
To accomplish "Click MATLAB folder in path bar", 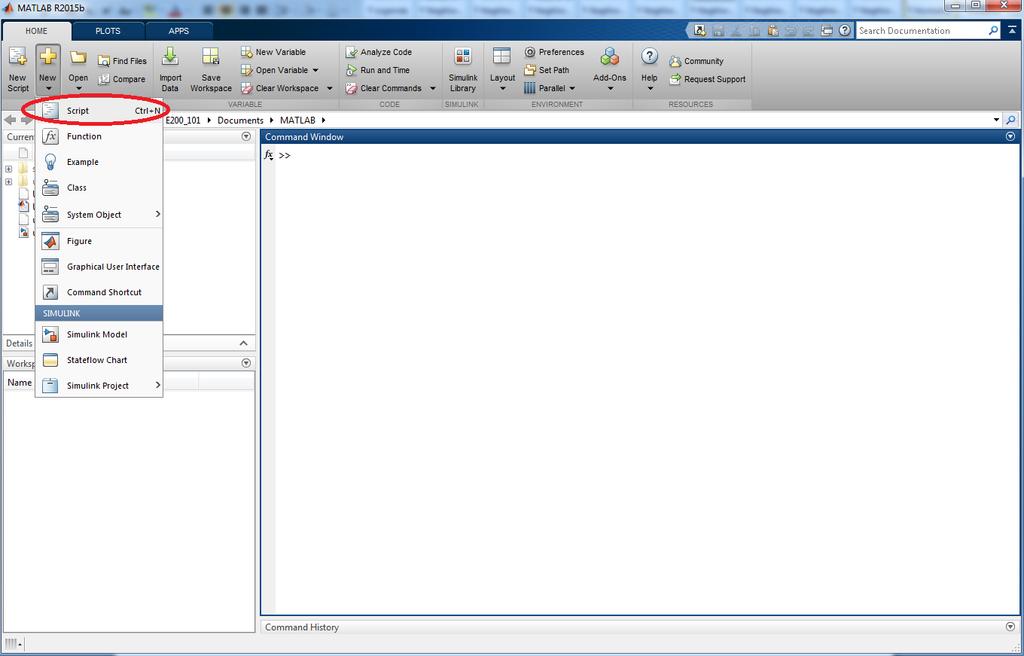I will click(298, 120).
